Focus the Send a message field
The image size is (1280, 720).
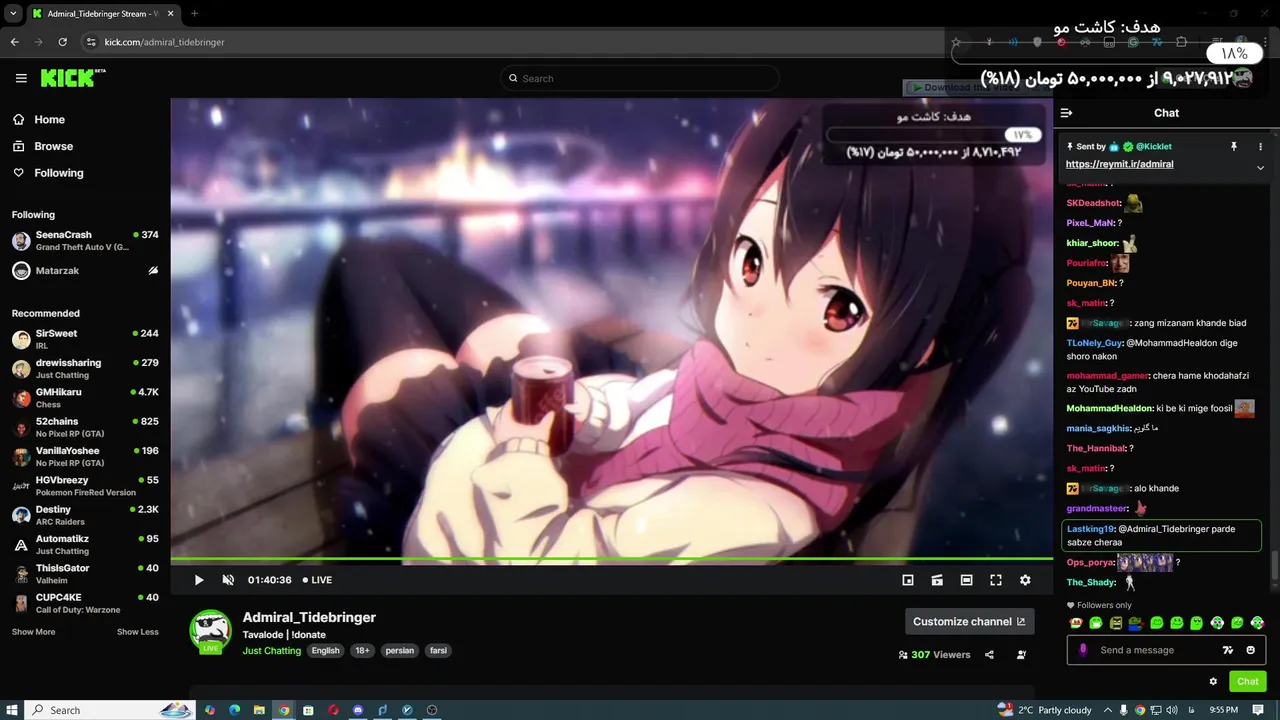[1166, 650]
